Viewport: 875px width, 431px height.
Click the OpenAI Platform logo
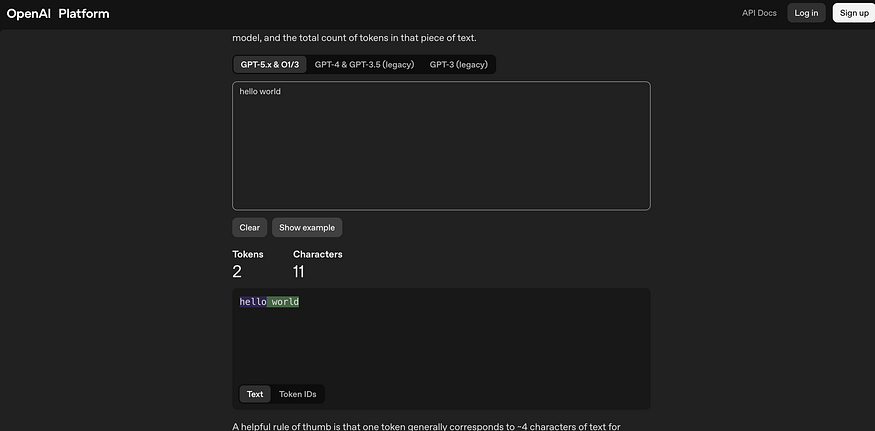(x=58, y=14)
